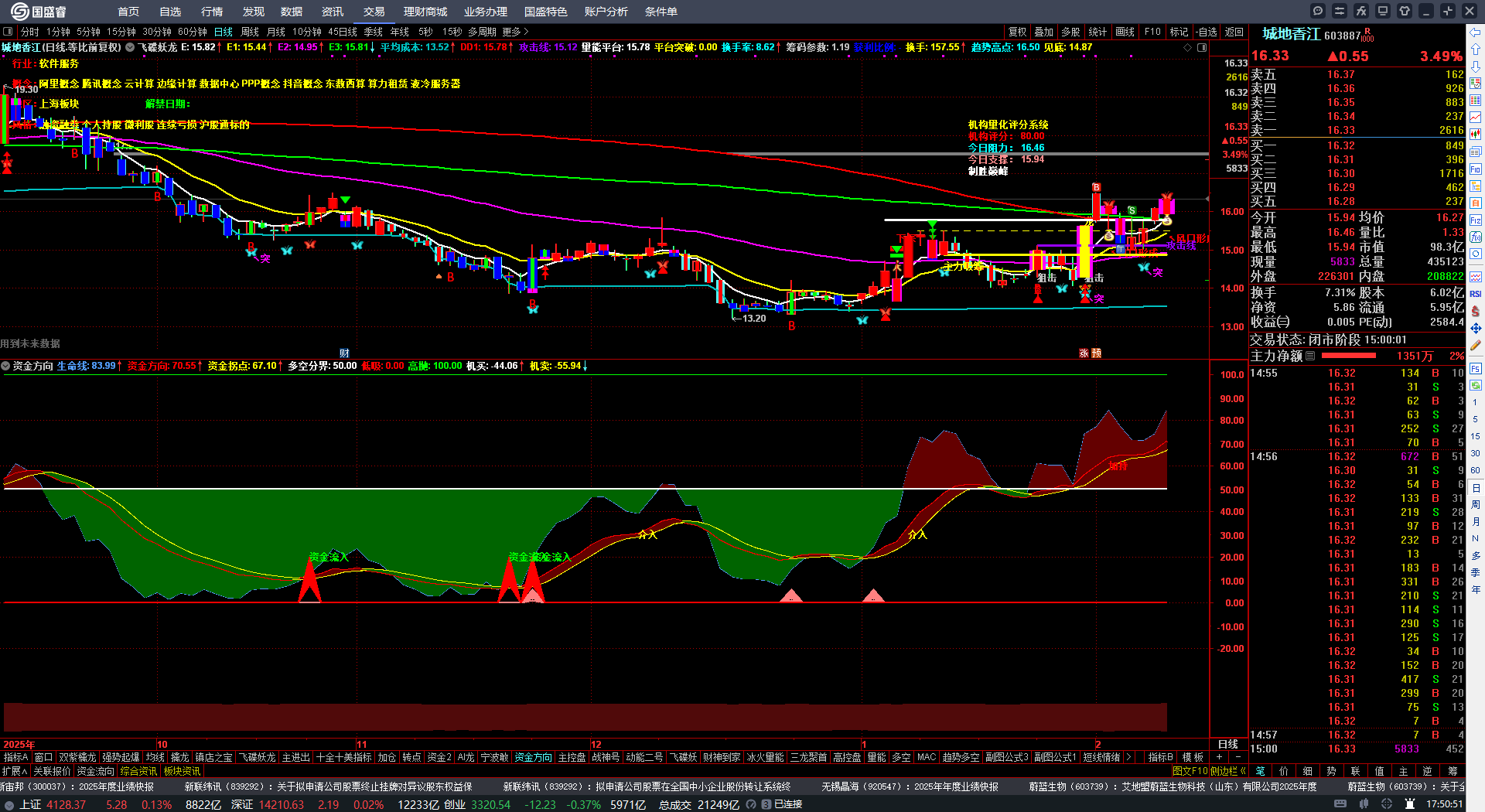This screenshot has height=812, width=1485.
Task: Expand the 资金方向 indicator dropdown arrow
Action: click(x=6, y=366)
